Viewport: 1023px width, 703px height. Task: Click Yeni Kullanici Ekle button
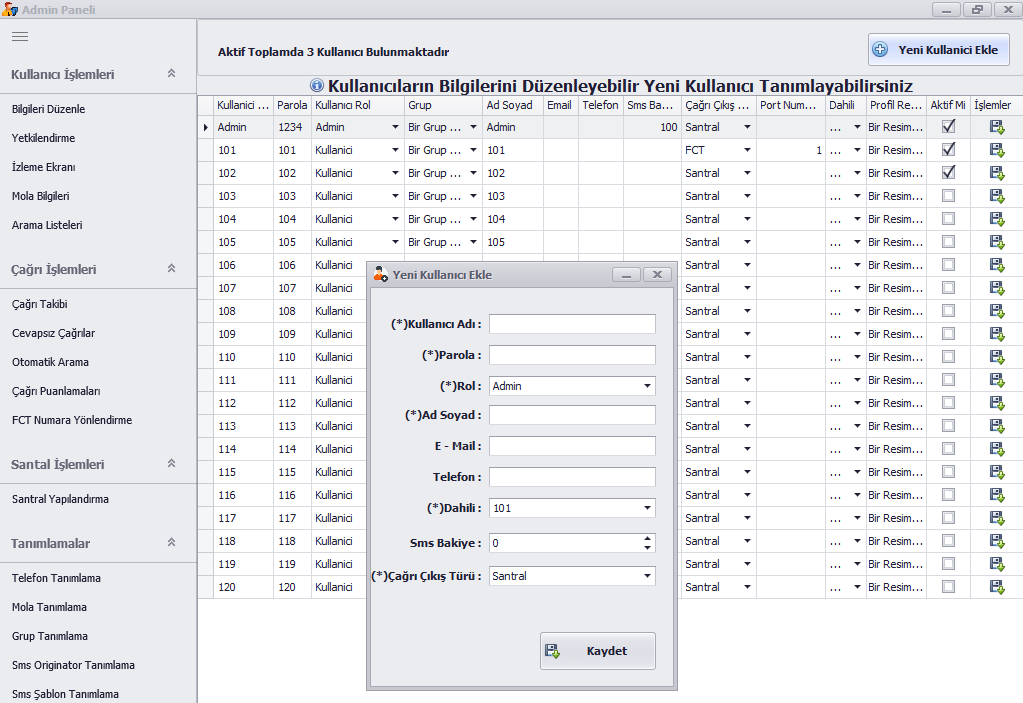[938, 50]
